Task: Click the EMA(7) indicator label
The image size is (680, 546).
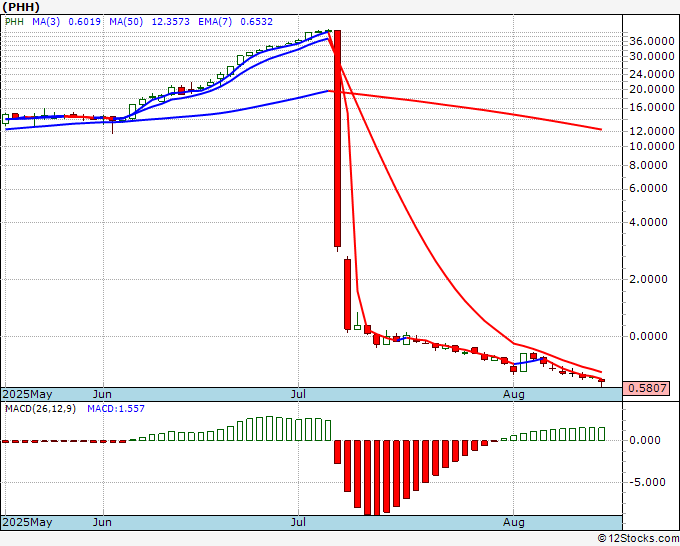Action: pos(215,22)
